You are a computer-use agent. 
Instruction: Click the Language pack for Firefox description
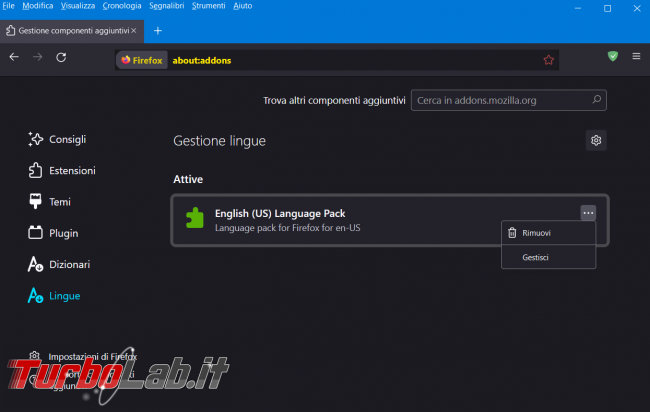coord(287,228)
